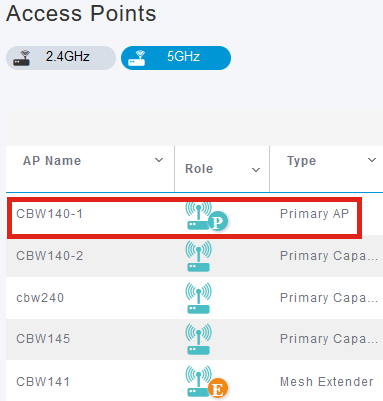
Task: Open the Role column dropdown arrow
Action: 256,170
